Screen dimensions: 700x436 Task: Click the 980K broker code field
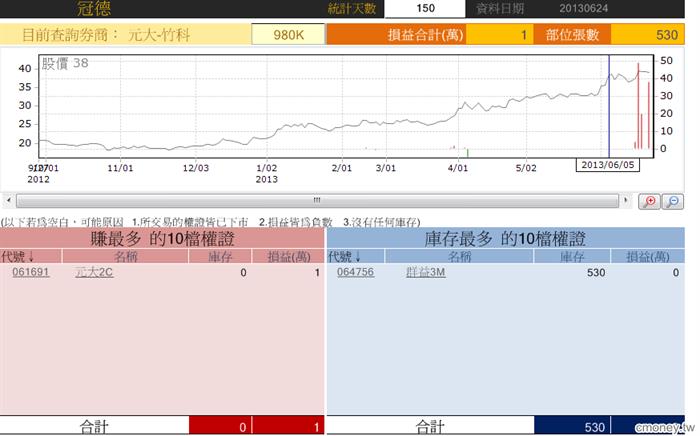[x=288, y=35]
